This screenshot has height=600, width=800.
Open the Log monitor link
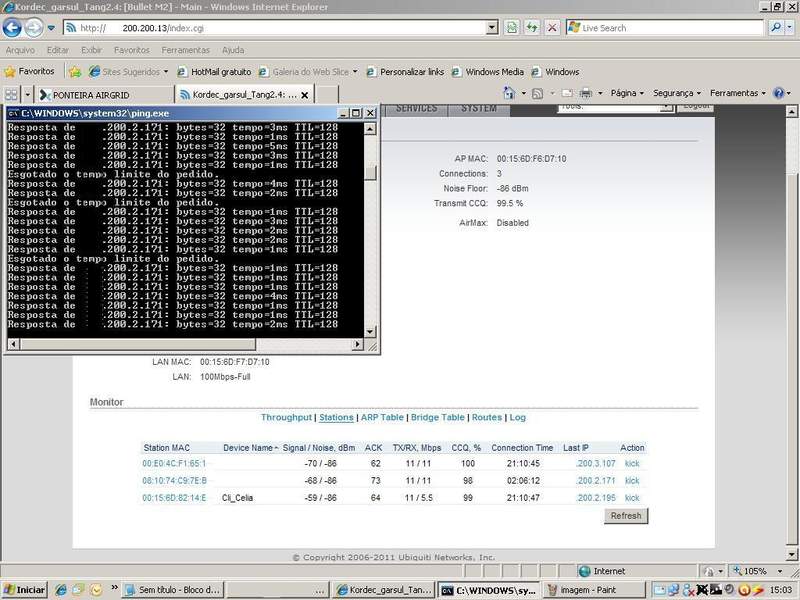click(517, 417)
